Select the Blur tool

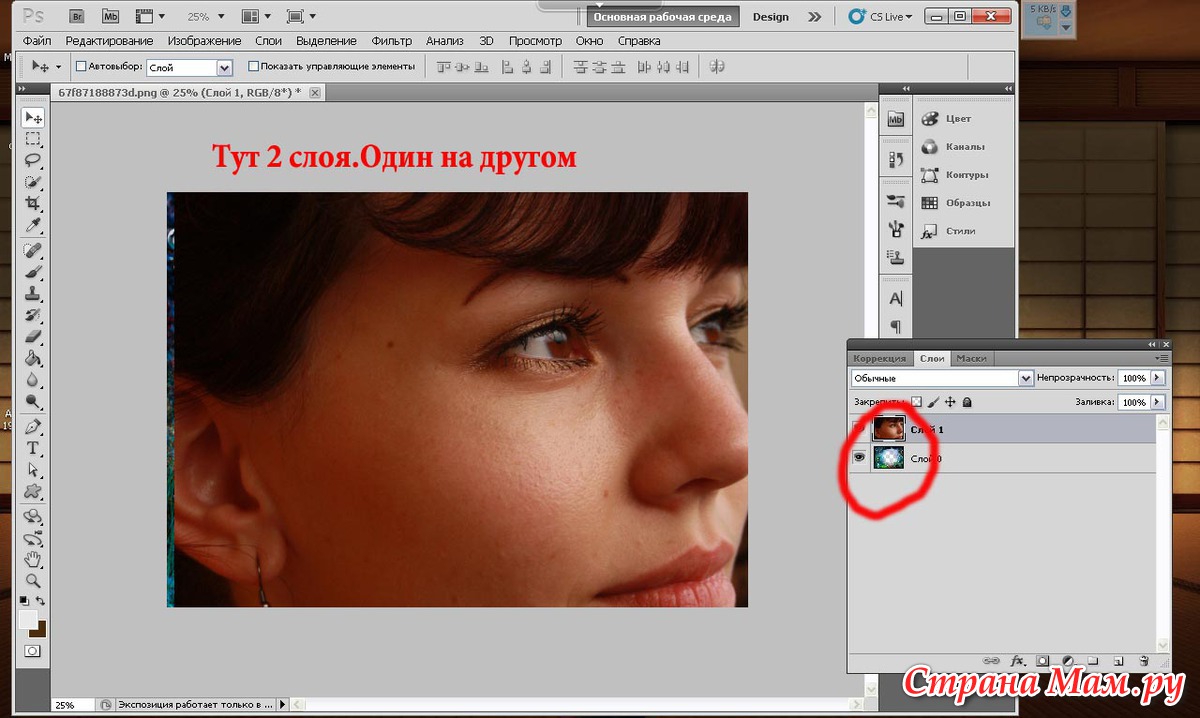point(33,380)
